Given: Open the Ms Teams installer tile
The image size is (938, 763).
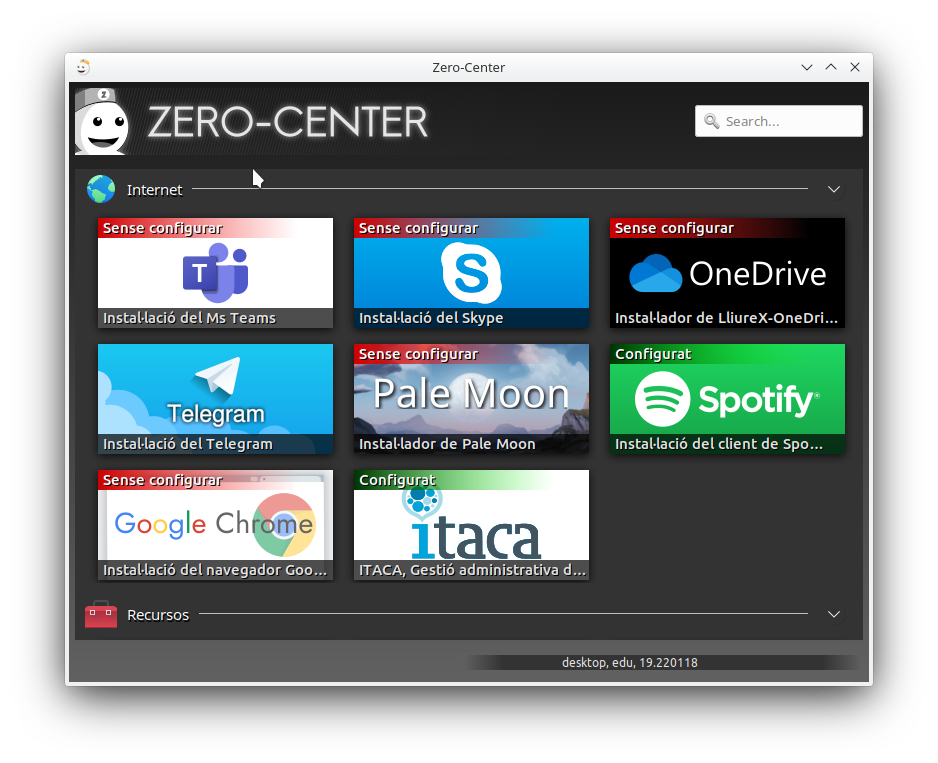Looking at the screenshot, I should coord(215,273).
